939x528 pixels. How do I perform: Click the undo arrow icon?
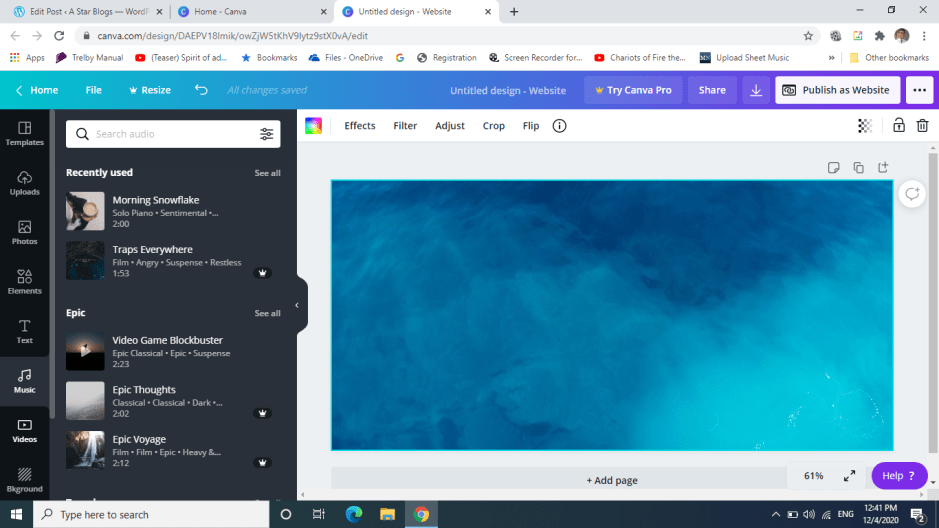click(201, 90)
